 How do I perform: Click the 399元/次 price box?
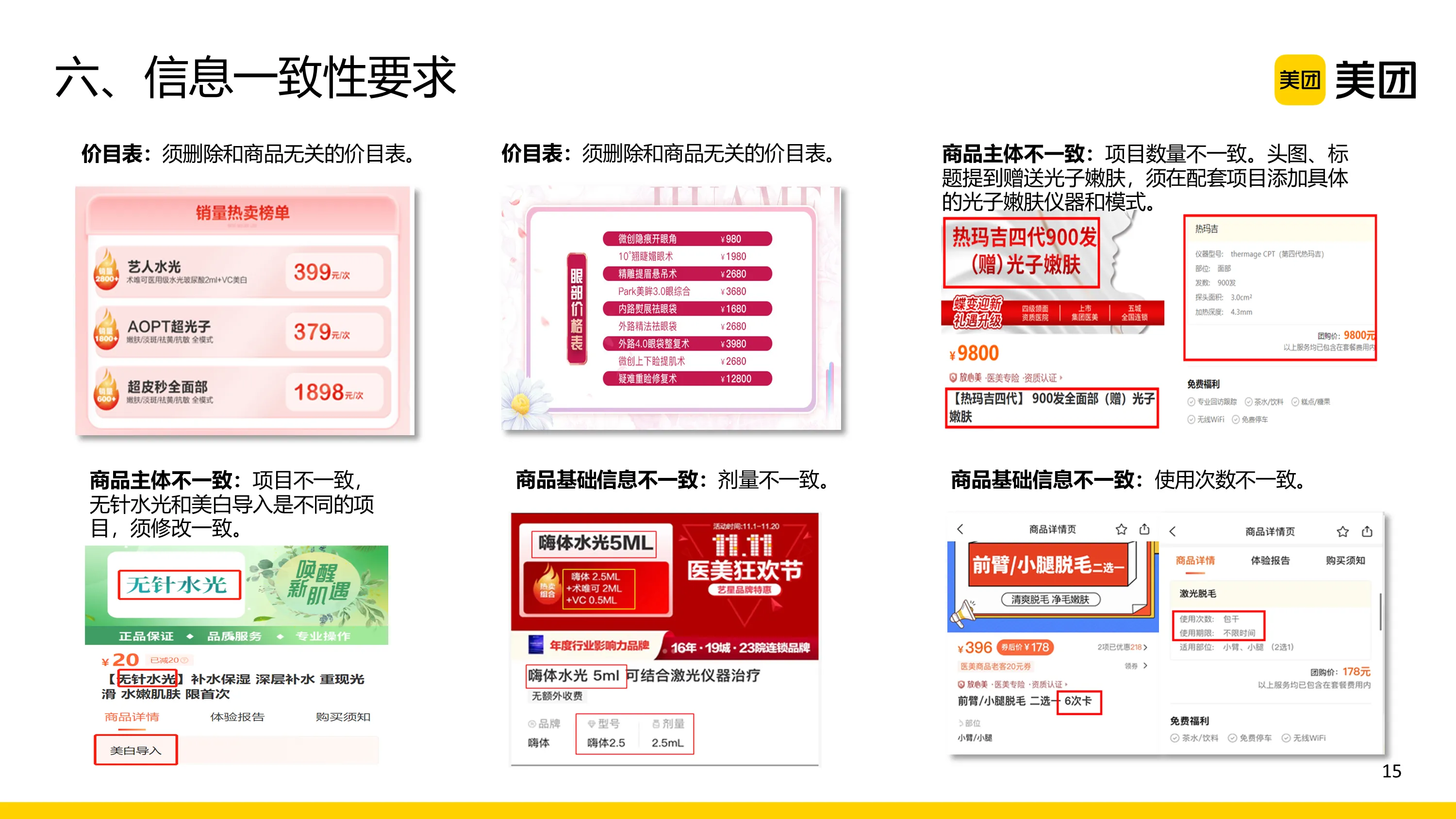click(x=334, y=272)
